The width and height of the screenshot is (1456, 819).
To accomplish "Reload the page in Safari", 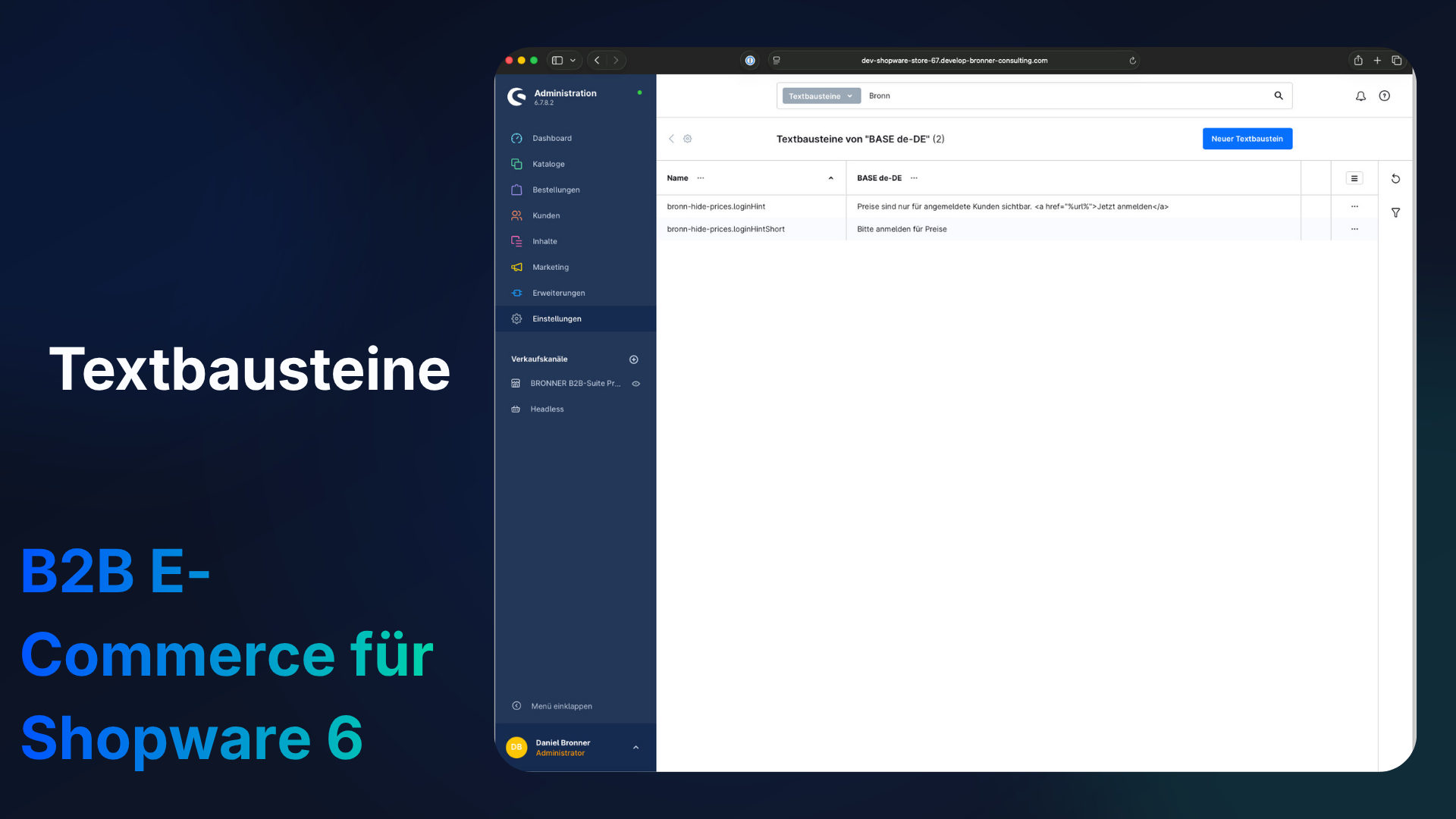I will pyautogui.click(x=1132, y=61).
